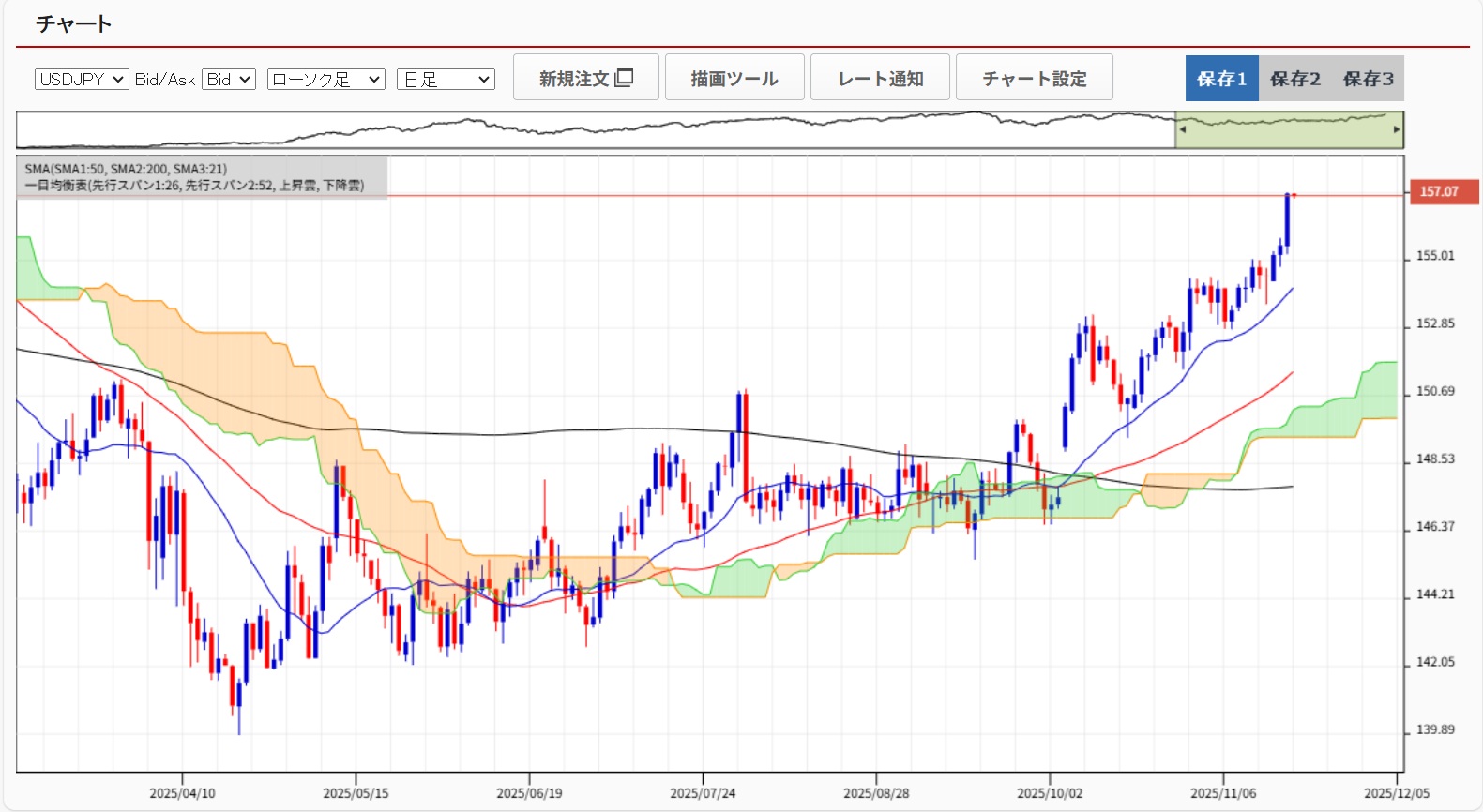Click left arrow handle on chart navigator
Viewport: 1483px width, 812px height.
click(1182, 129)
